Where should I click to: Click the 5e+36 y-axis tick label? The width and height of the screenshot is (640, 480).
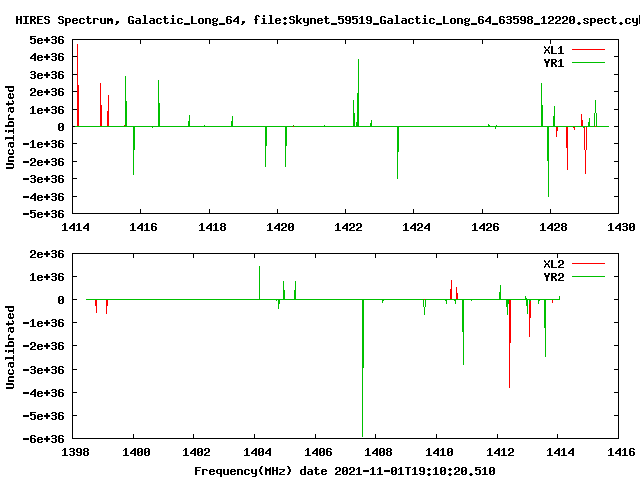tap(47, 40)
